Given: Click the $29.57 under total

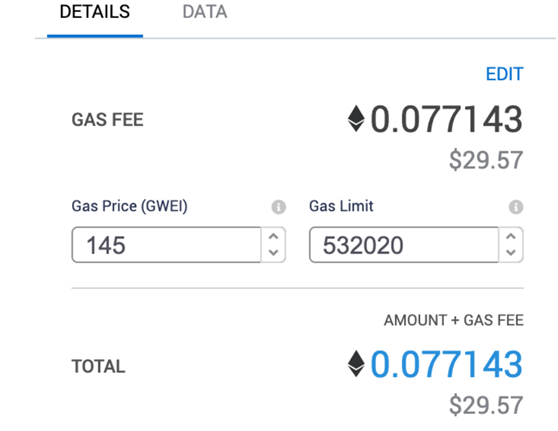Looking at the screenshot, I should pyautogui.click(x=486, y=405).
